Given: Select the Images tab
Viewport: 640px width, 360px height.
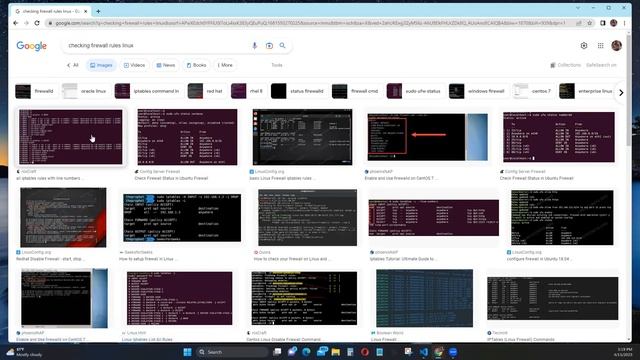Looking at the screenshot, I should pos(101,65).
